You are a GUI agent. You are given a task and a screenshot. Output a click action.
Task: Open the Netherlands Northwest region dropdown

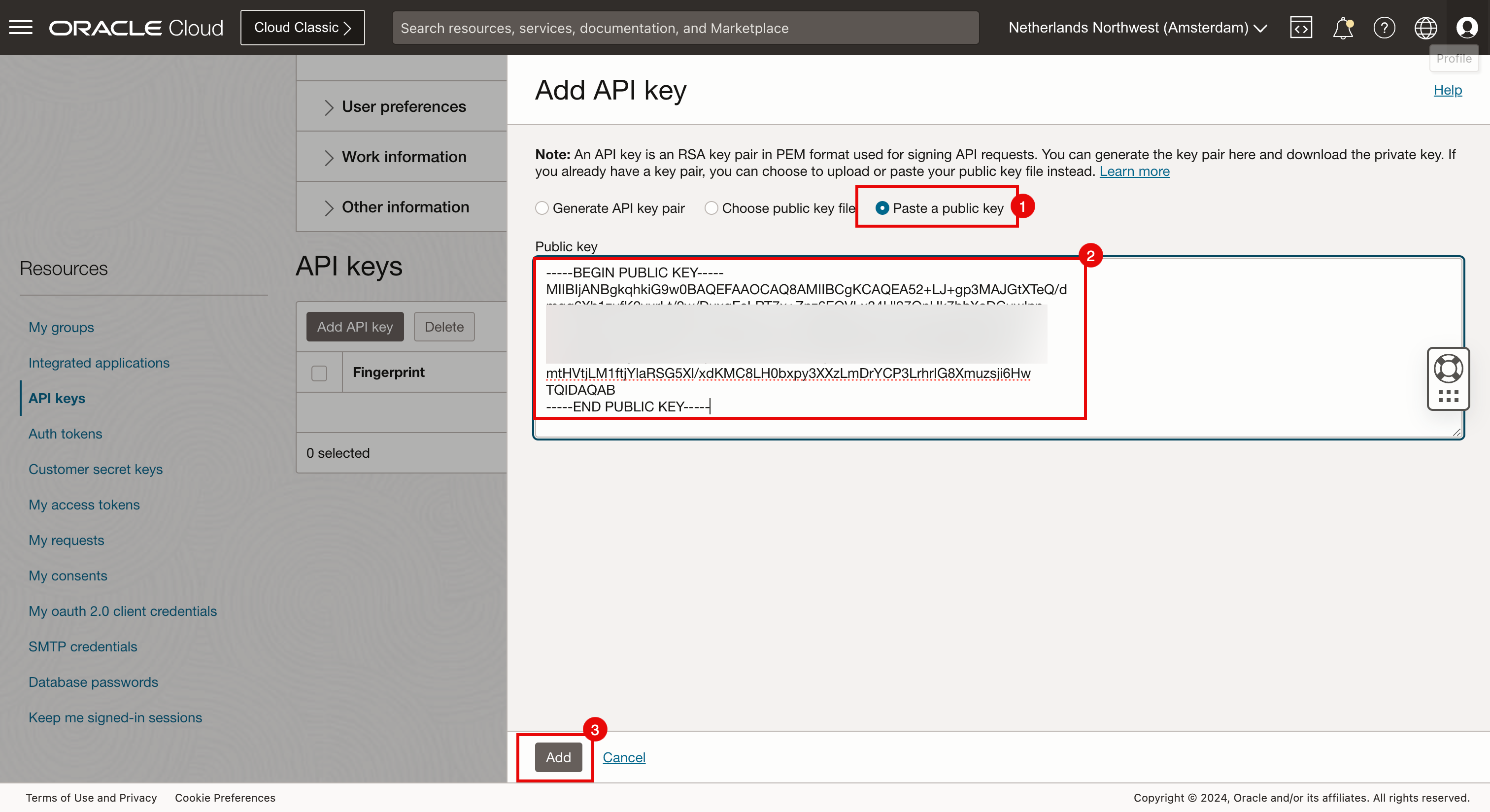[1137, 28]
